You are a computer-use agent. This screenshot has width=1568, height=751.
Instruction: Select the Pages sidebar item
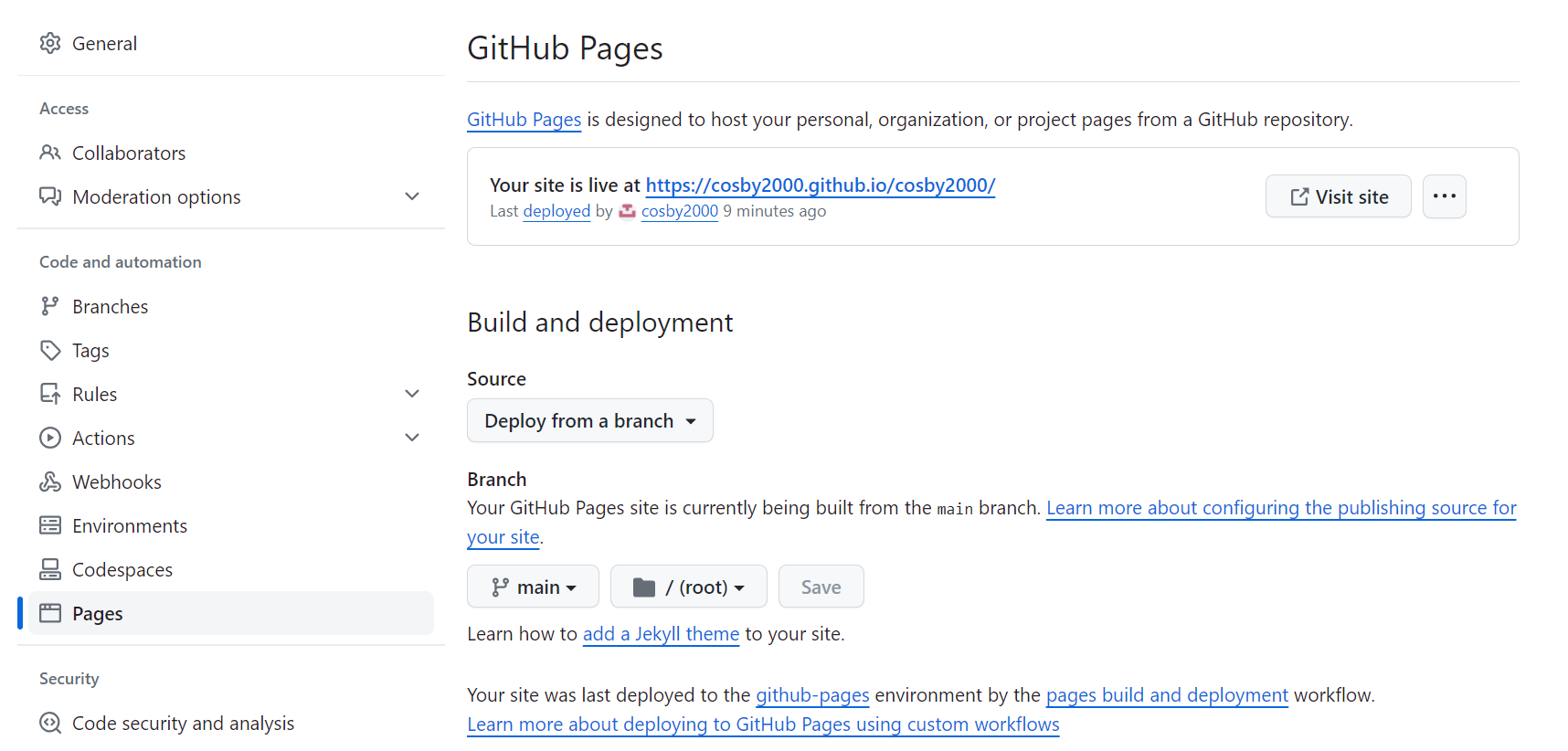231,613
